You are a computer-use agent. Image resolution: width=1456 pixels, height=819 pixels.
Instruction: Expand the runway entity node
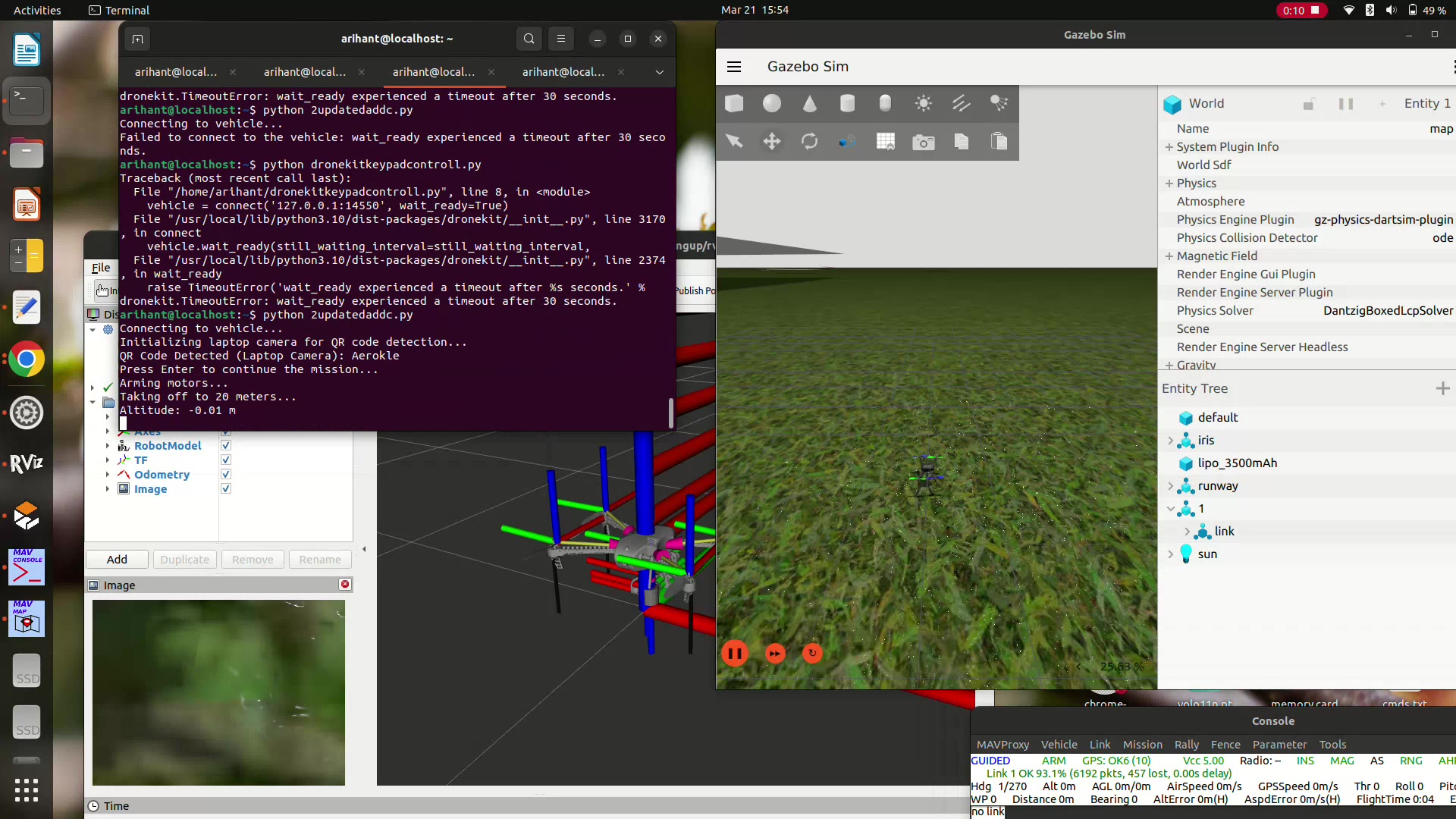[1171, 486]
